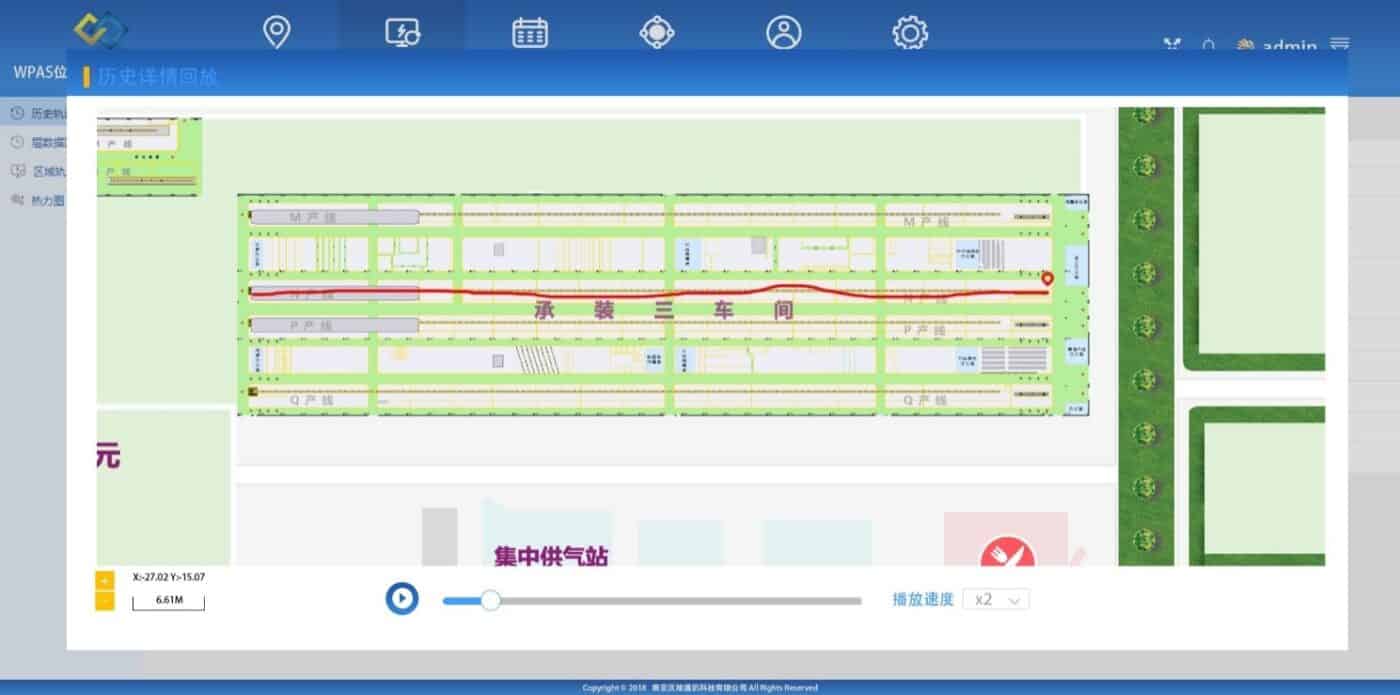The image size is (1400, 695).
Task: Open the user profile icon in header
Action: pyautogui.click(x=784, y=32)
